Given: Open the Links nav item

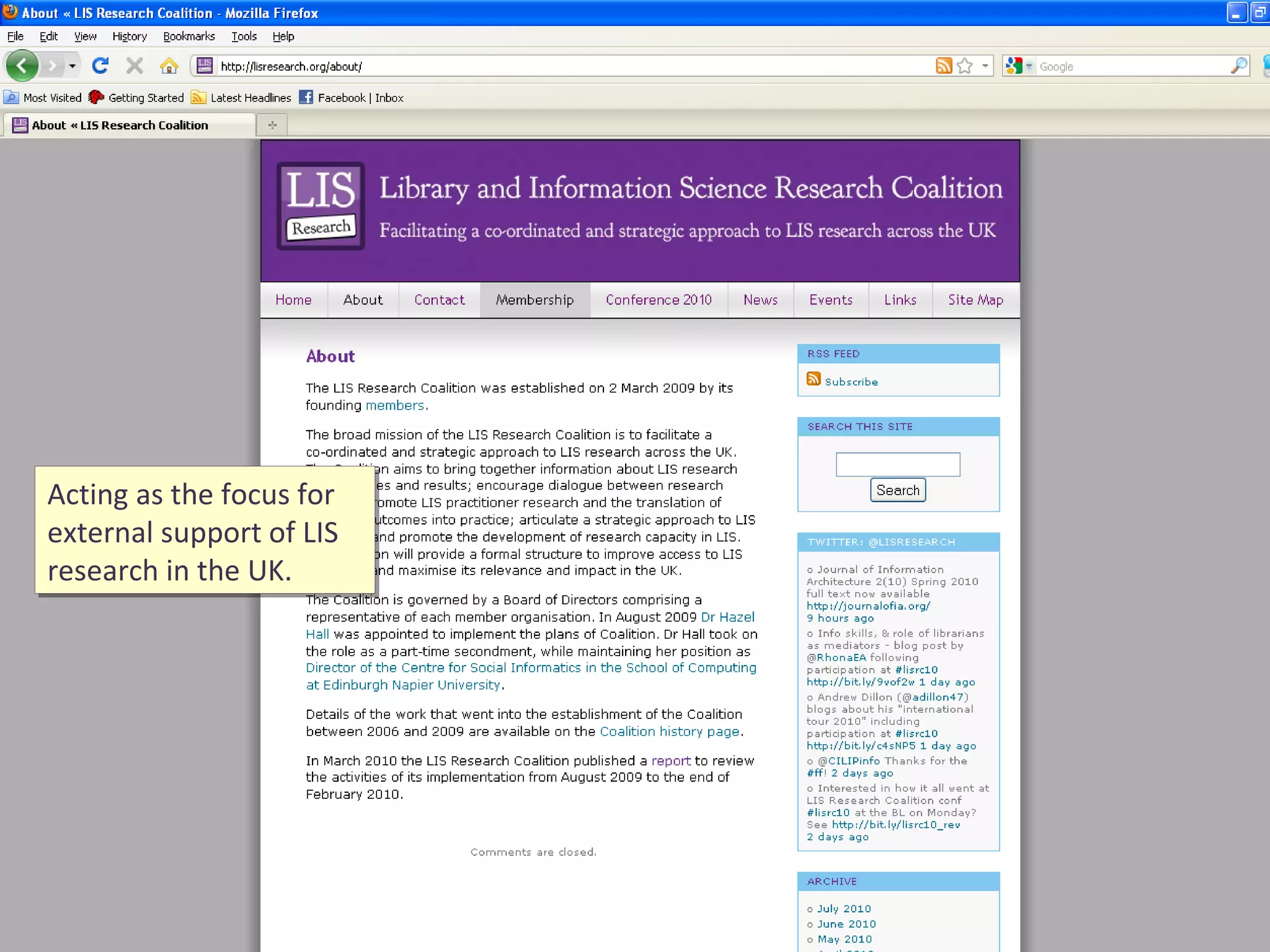Looking at the screenshot, I should (900, 300).
